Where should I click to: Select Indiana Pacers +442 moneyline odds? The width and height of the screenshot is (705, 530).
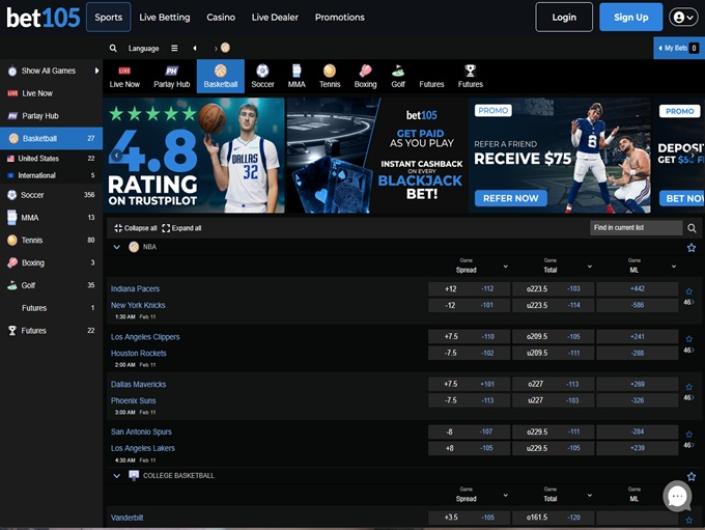click(636, 289)
